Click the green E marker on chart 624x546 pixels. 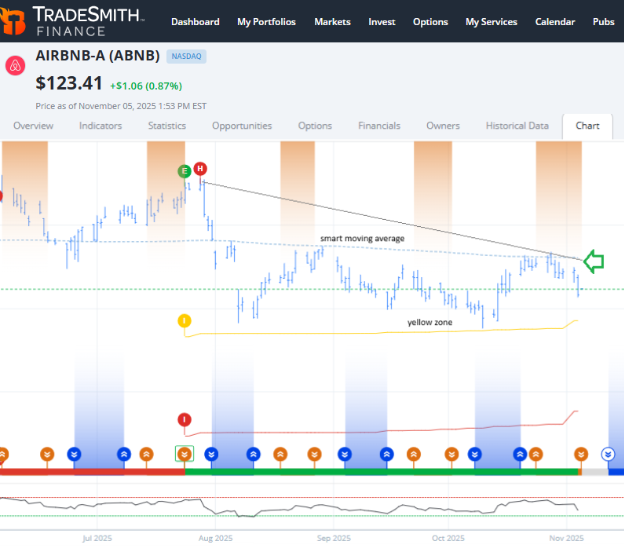184,172
